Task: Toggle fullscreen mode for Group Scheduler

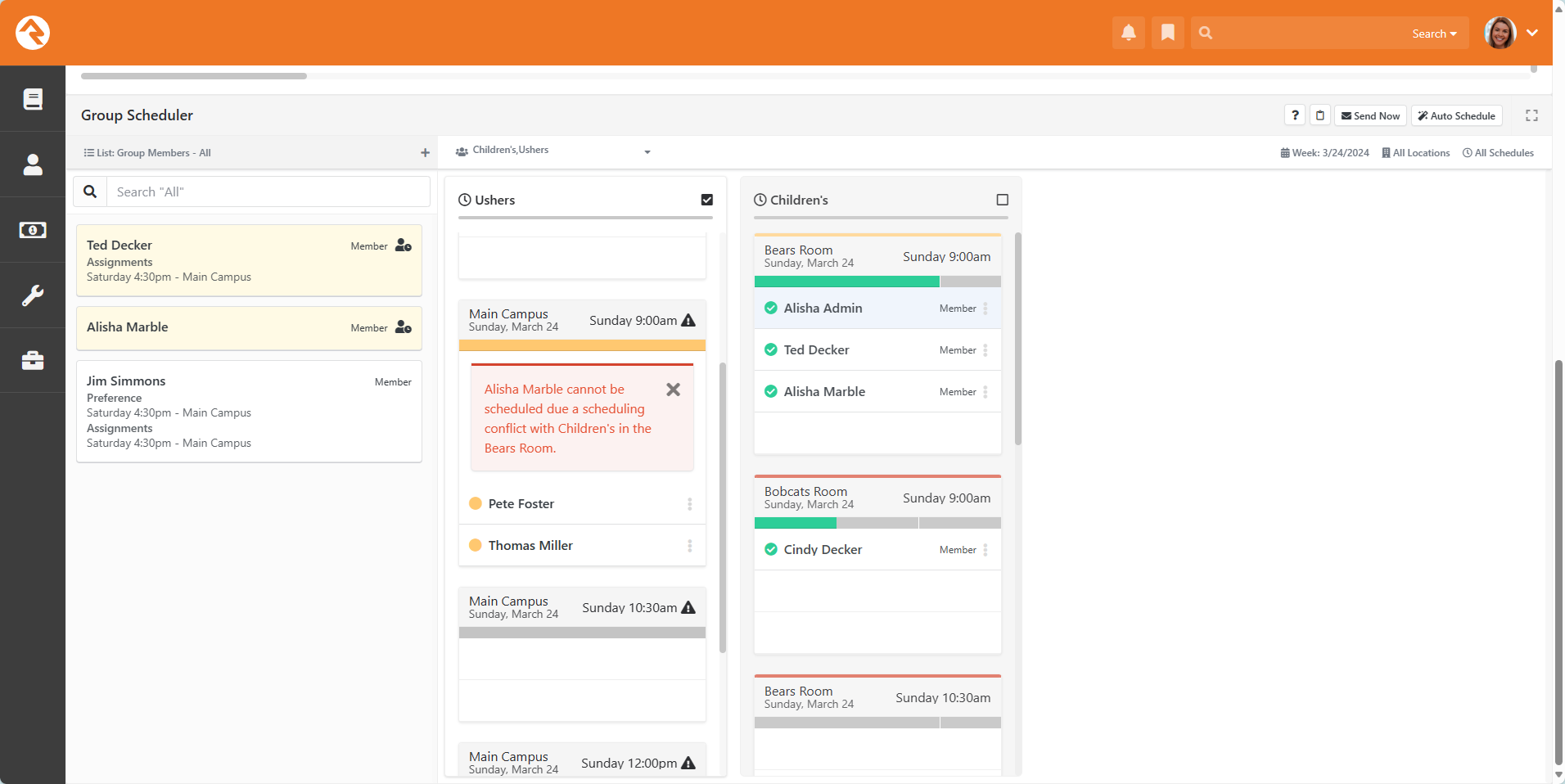Action: click(1531, 115)
